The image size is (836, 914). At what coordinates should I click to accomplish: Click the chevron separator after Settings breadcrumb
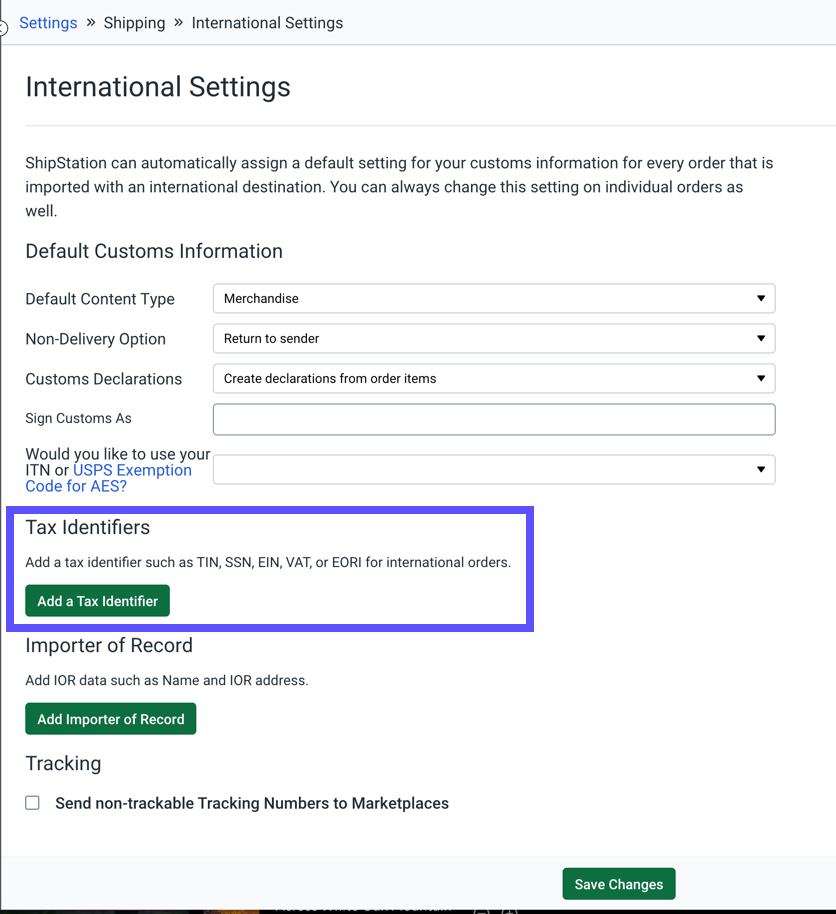point(90,22)
